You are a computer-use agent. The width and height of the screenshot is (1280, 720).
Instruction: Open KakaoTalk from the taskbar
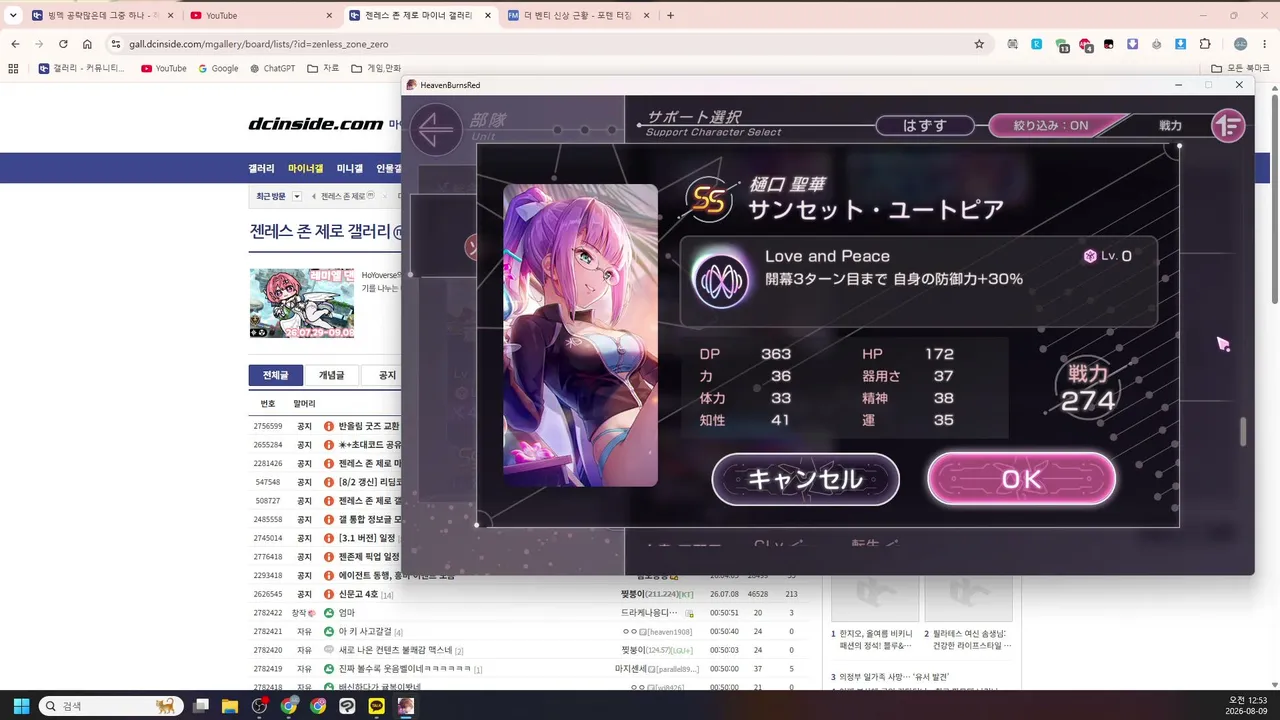(x=376, y=706)
